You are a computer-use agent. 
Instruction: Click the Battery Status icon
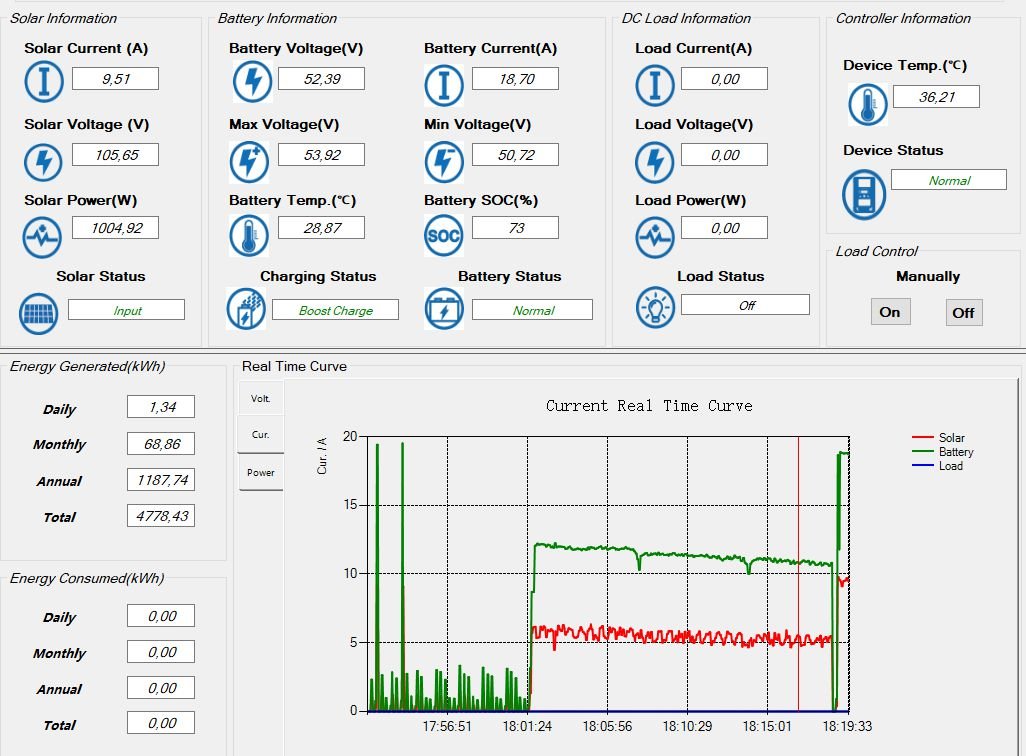coord(444,309)
